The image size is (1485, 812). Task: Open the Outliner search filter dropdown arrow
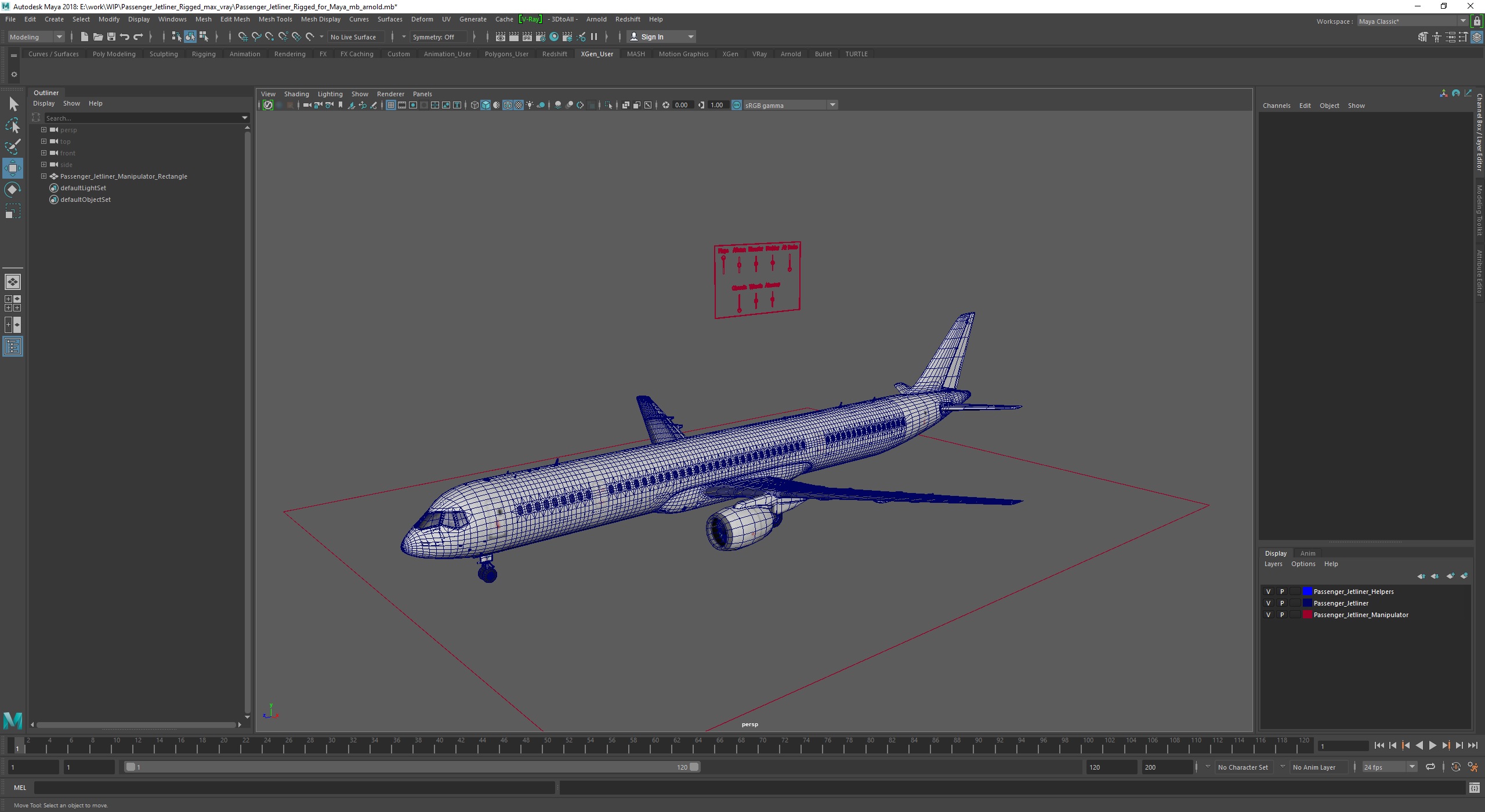point(245,118)
